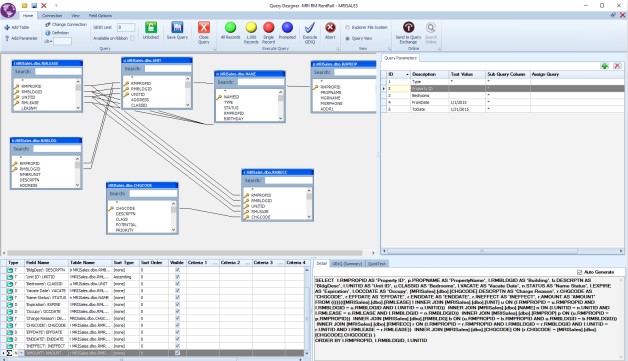Click the sigma icon in AMOUNT row

click(x=9, y=353)
